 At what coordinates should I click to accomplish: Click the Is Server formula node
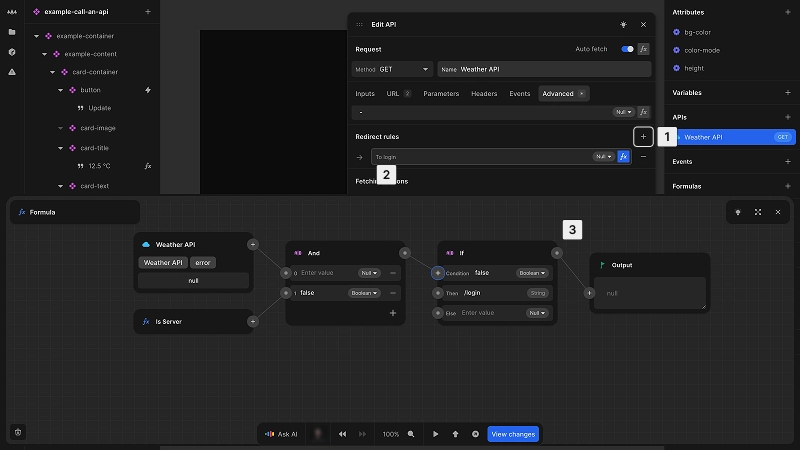[x=193, y=321]
